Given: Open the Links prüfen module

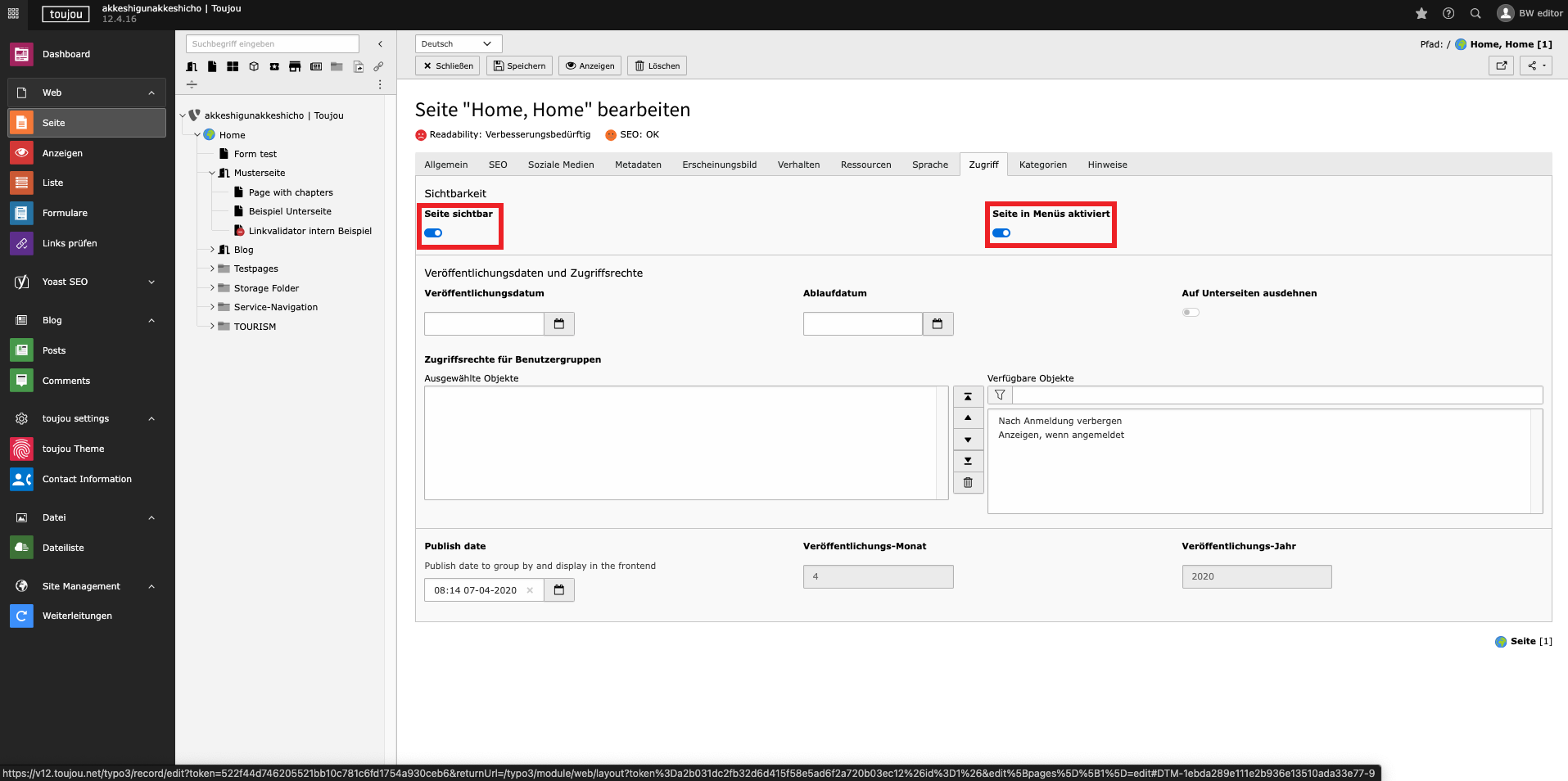Looking at the screenshot, I should (x=70, y=243).
